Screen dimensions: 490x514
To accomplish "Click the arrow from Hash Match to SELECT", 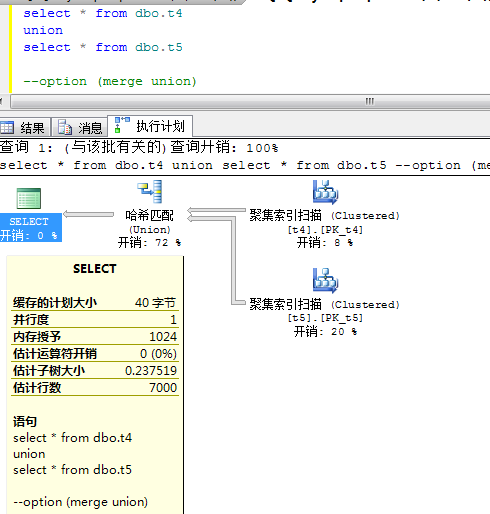I will [x=89, y=214].
